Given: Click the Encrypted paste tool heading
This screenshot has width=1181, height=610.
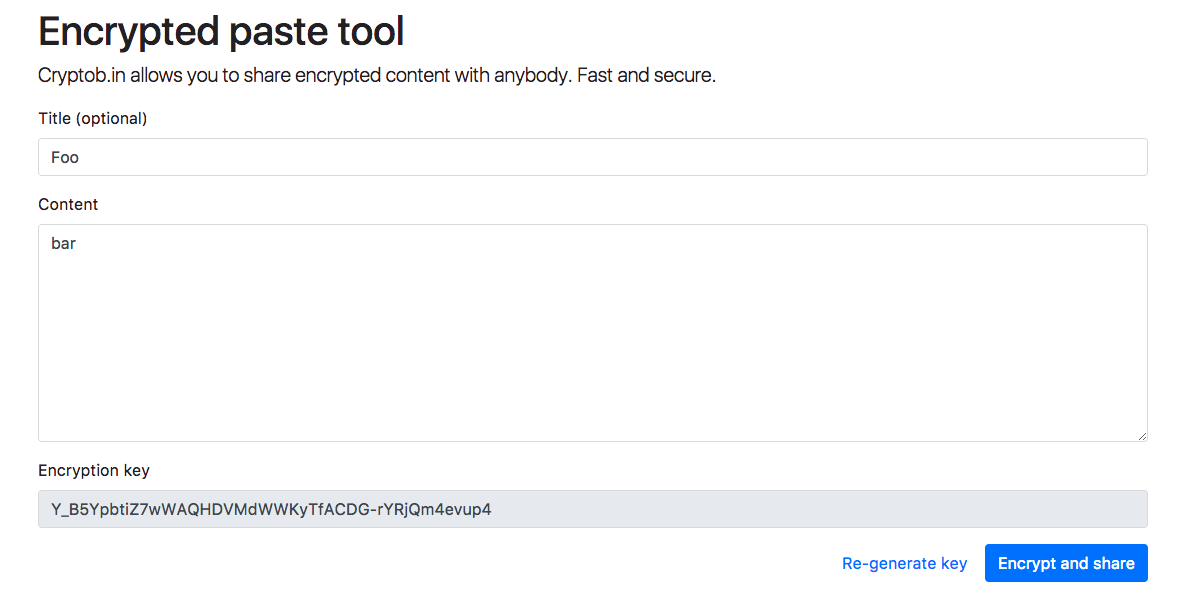Looking at the screenshot, I should [220, 31].
